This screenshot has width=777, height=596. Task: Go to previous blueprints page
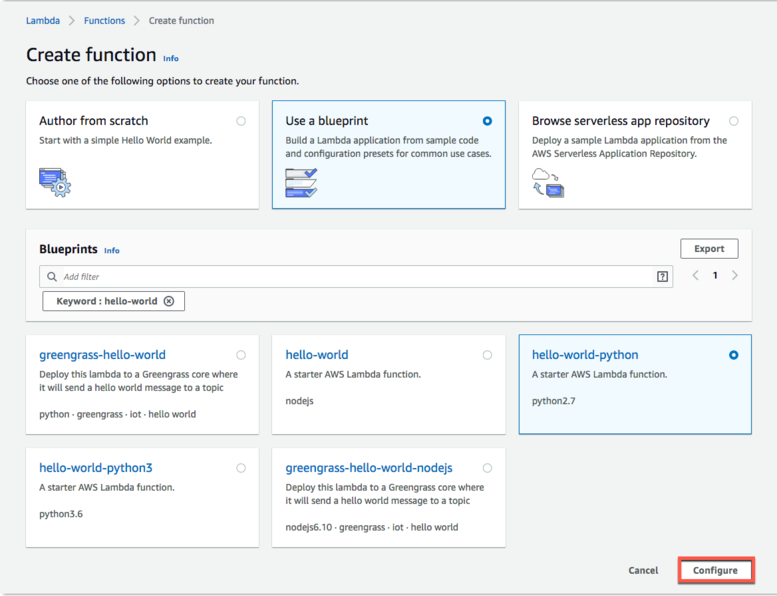(695, 275)
